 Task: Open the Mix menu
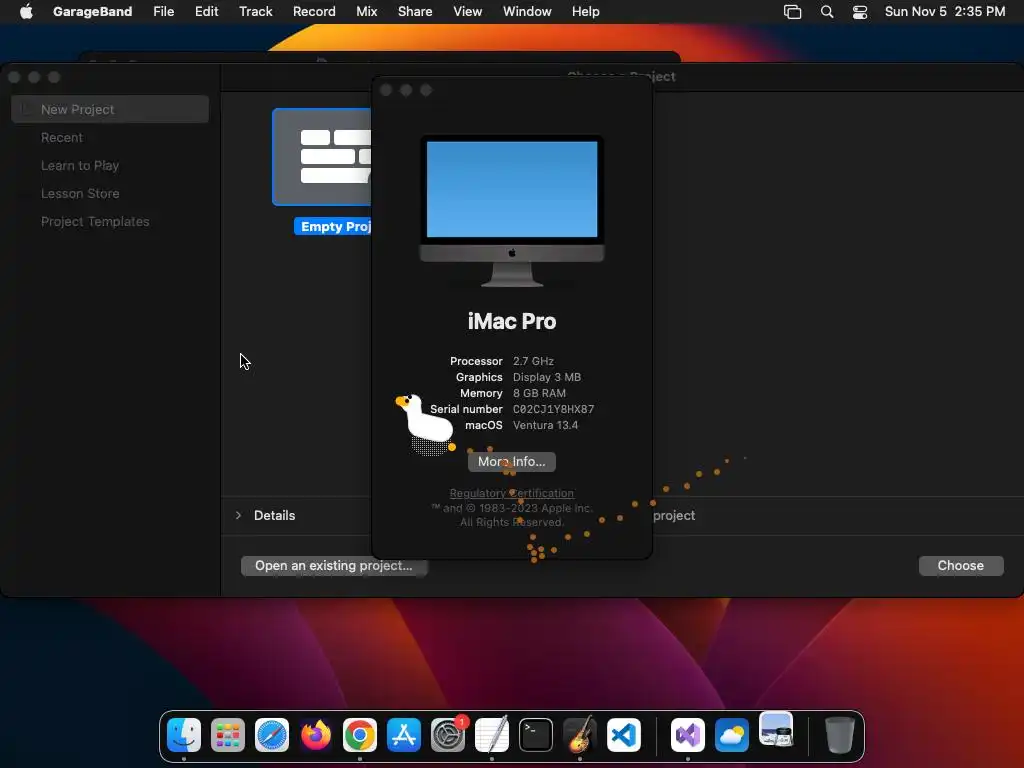pyautogui.click(x=366, y=11)
